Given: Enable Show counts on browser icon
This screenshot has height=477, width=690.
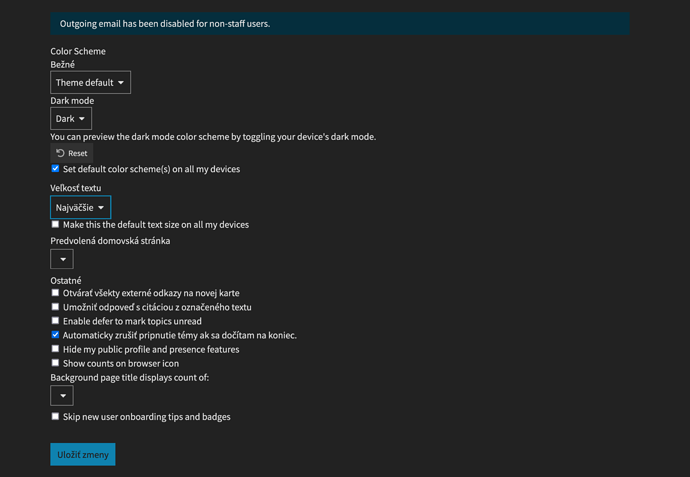Looking at the screenshot, I should [x=55, y=363].
